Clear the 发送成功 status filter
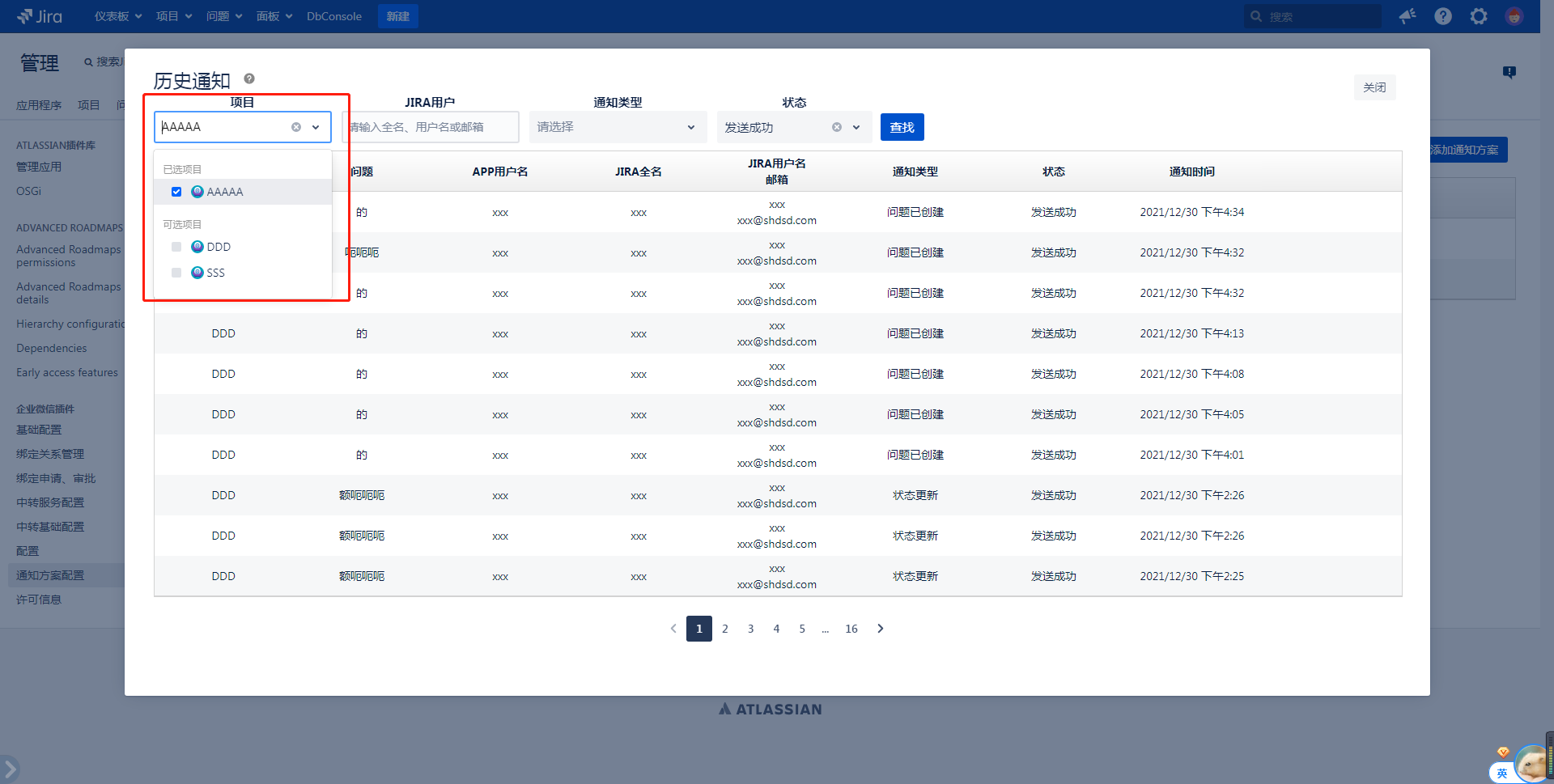Image resolution: width=1554 pixels, height=784 pixels. 837,127
